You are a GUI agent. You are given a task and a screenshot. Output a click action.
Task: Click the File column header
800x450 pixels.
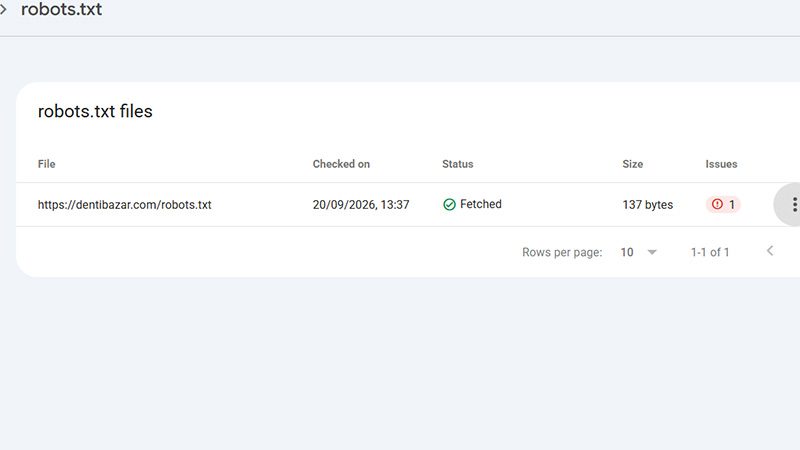46,164
